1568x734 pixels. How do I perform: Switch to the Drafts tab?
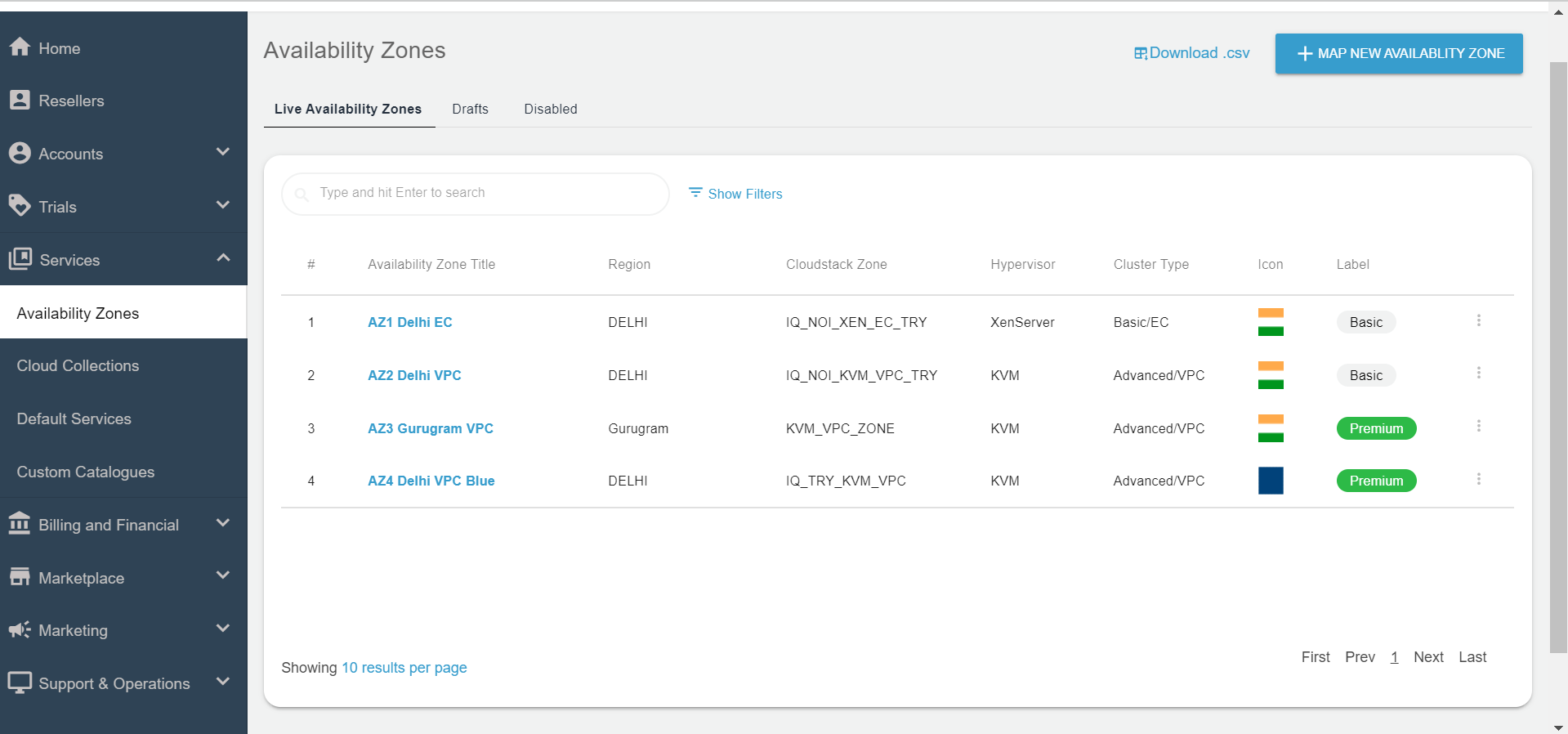470,109
